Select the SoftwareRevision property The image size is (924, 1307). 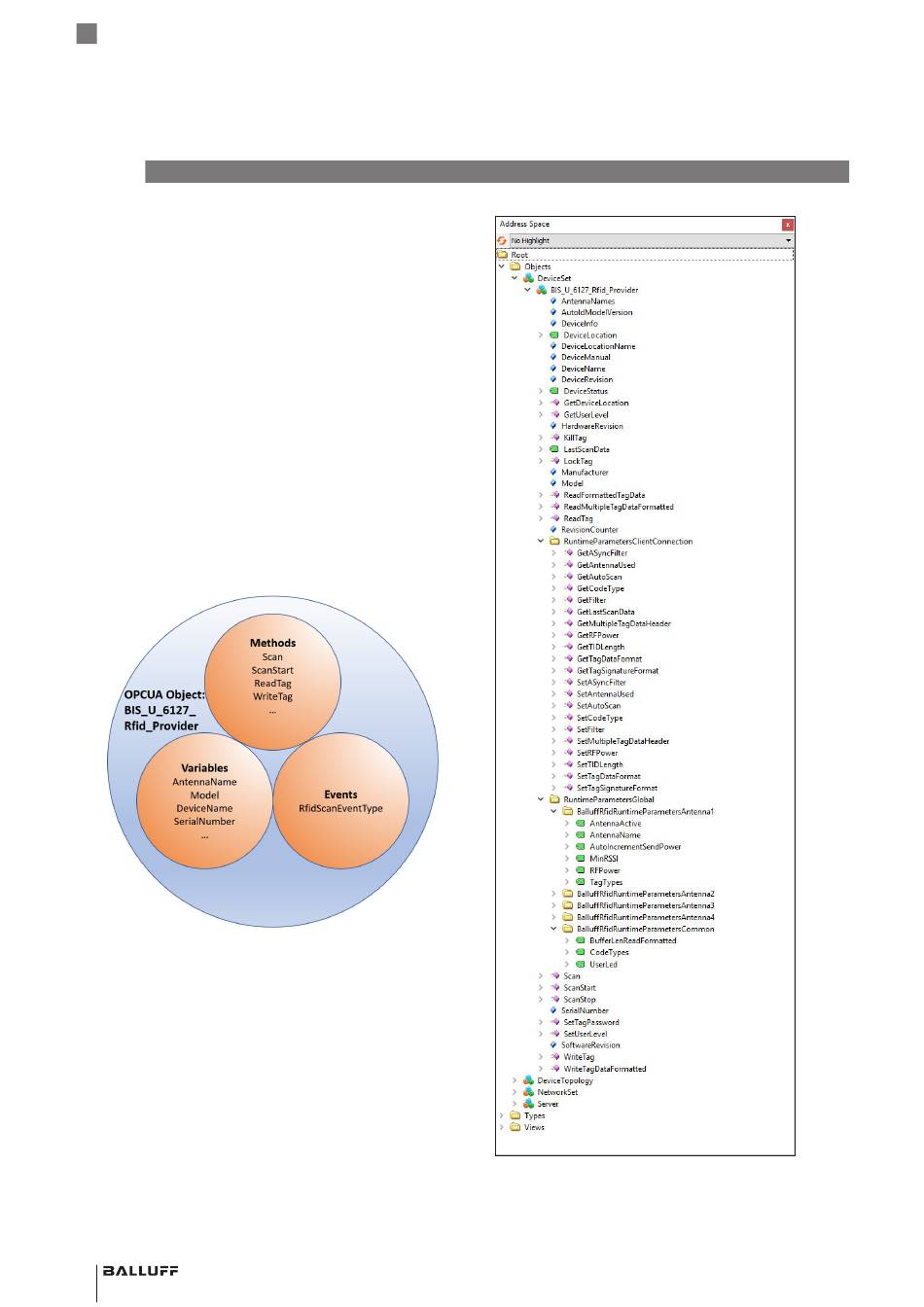[590, 1045]
